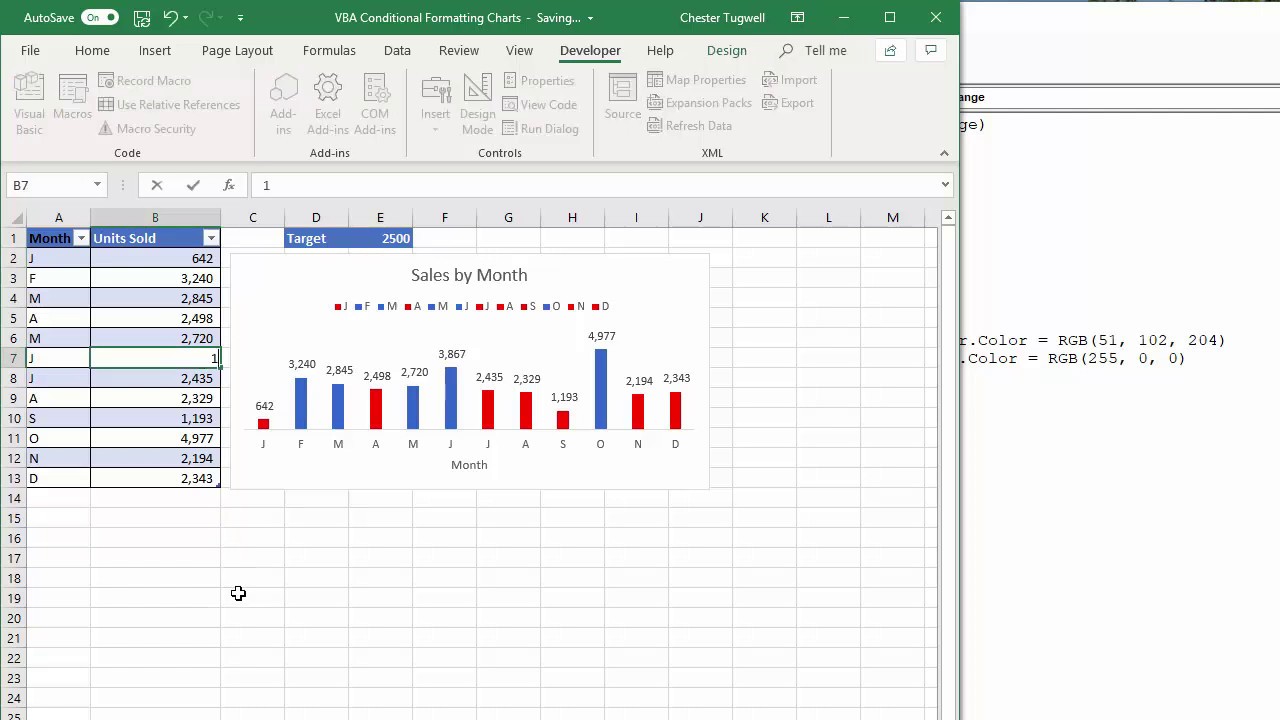Collapse the ribbon

(944, 153)
